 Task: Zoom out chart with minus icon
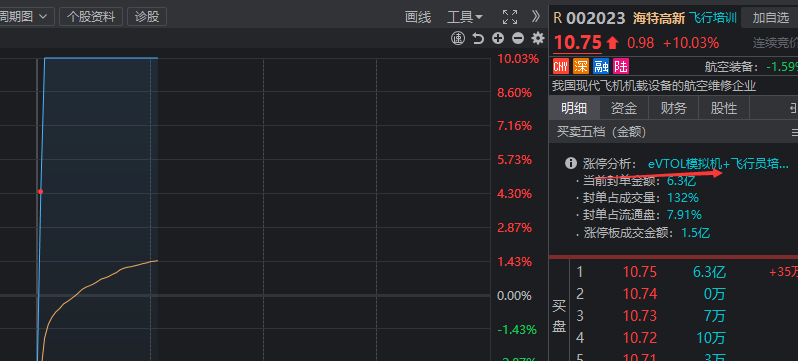click(518, 38)
